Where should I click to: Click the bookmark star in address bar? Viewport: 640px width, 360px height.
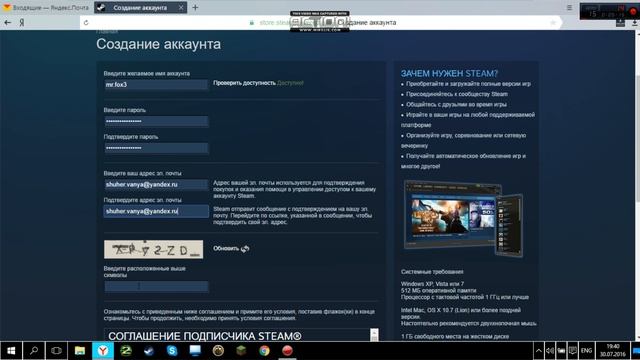click(553, 22)
